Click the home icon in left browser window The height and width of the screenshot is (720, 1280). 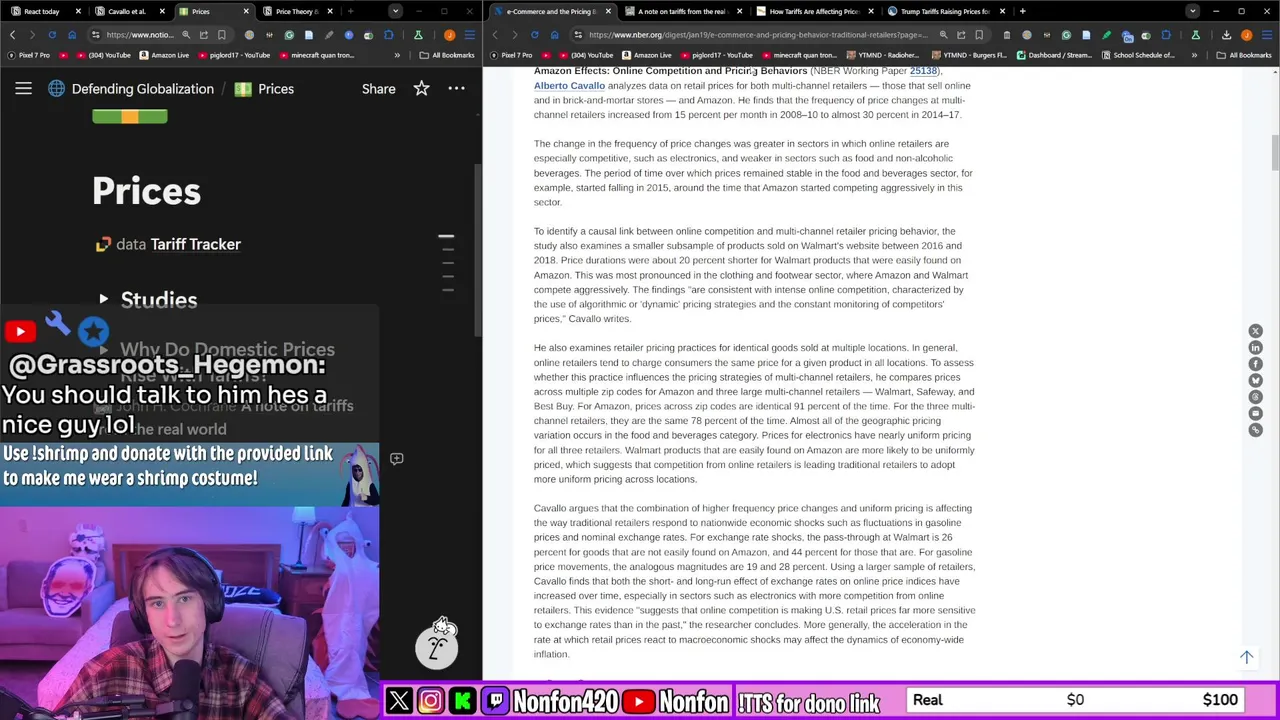tap(72, 35)
